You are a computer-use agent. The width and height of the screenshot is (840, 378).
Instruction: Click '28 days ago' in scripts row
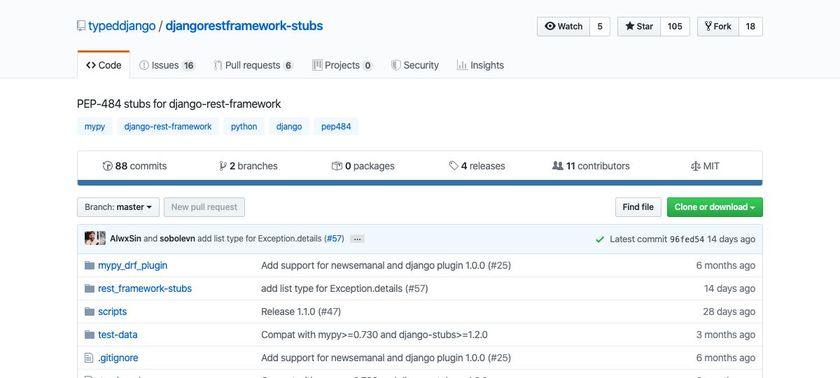tap(729, 312)
